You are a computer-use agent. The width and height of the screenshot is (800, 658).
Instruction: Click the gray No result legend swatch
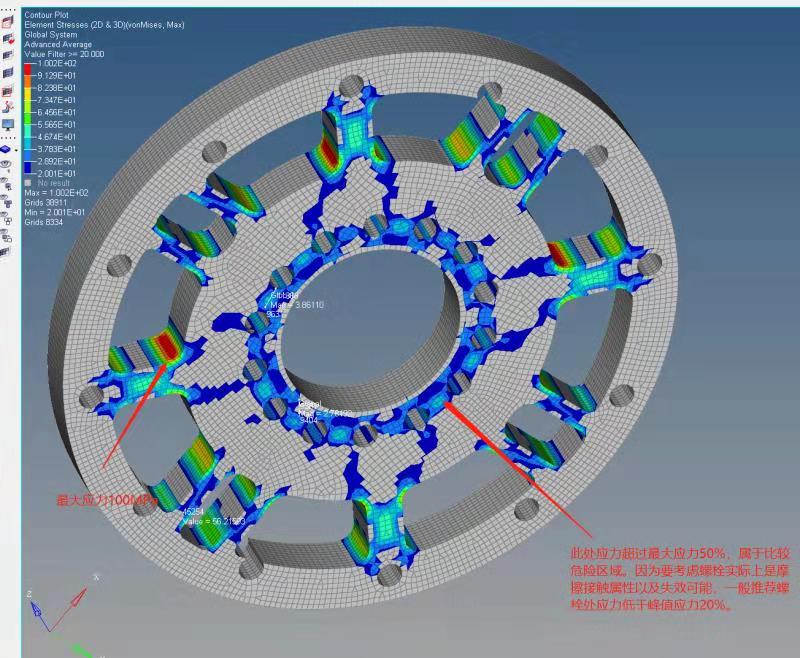pyautogui.click(x=28, y=183)
